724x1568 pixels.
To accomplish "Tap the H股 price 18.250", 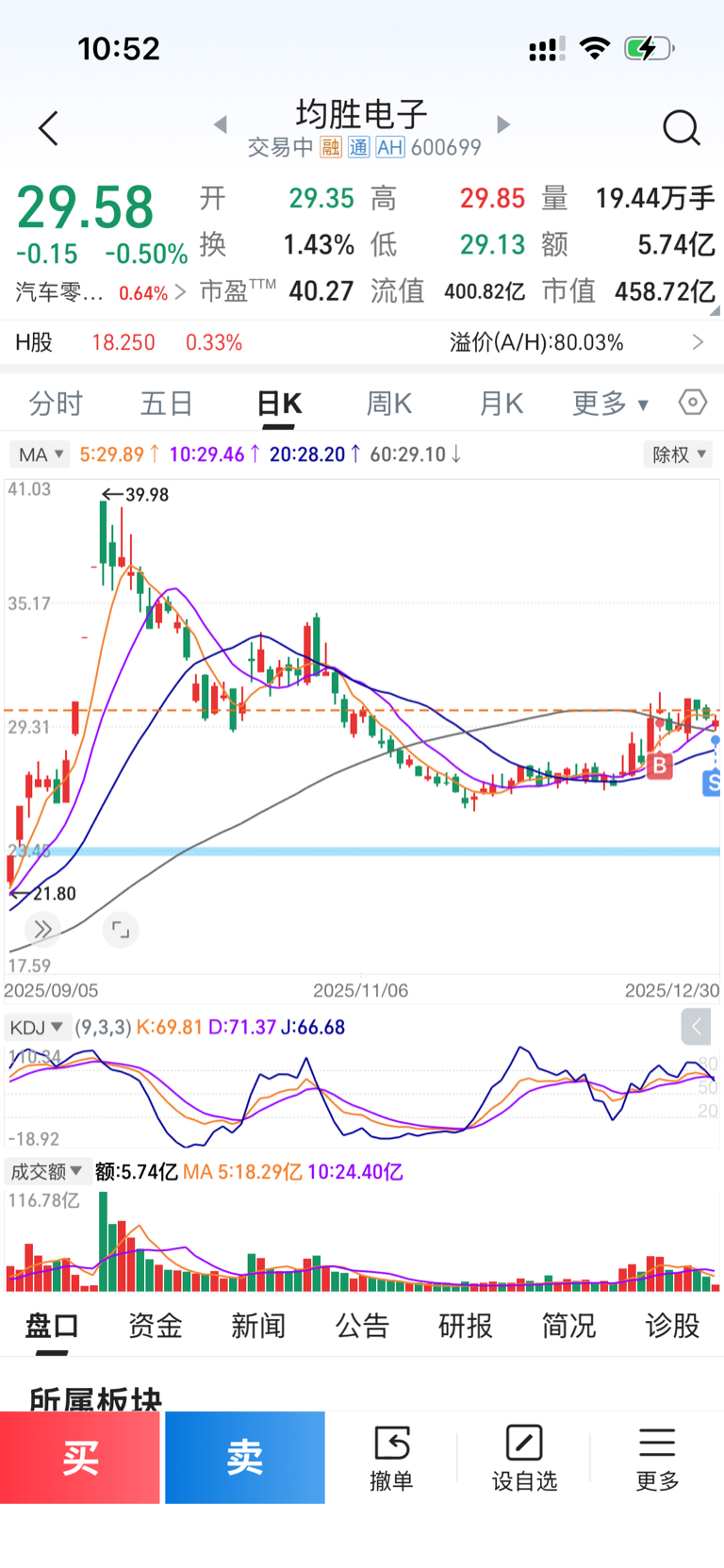I will tap(123, 342).
